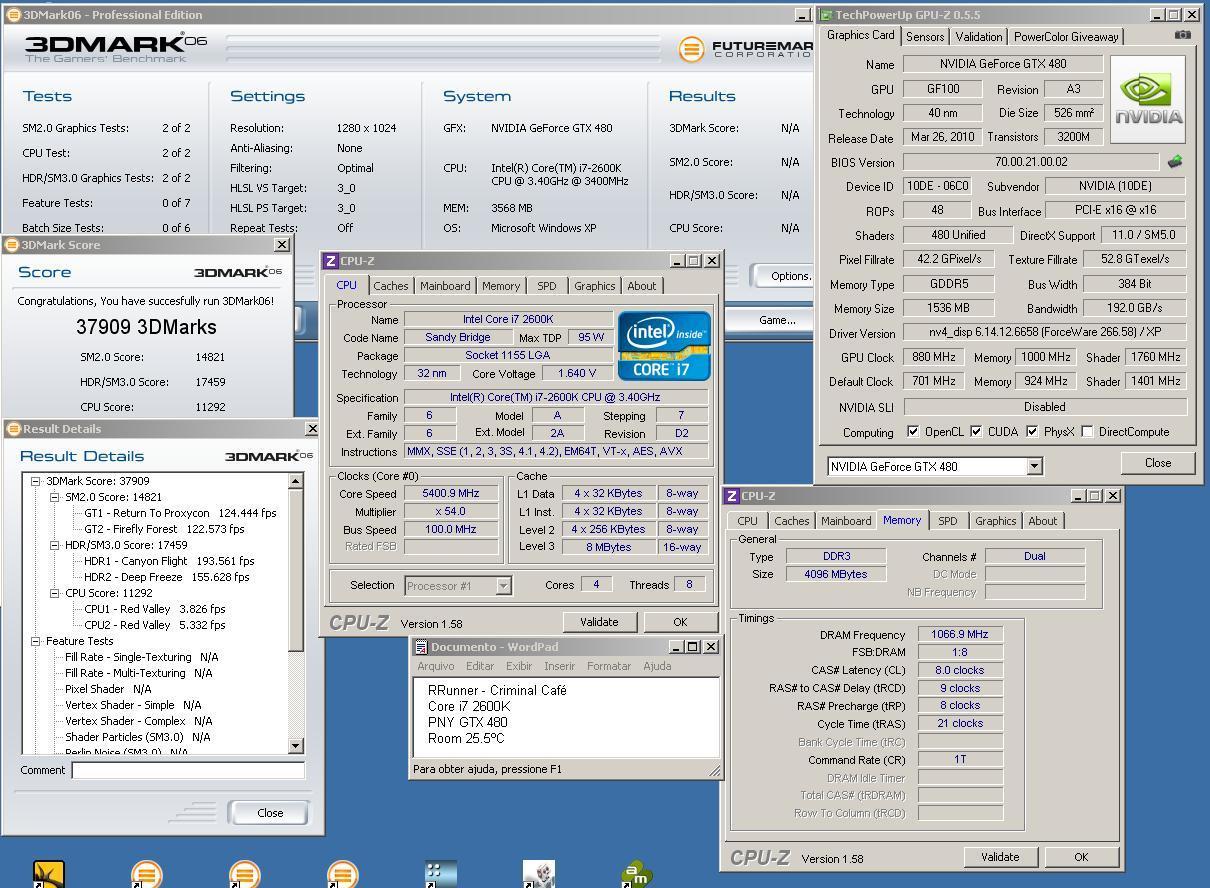The image size is (1210, 888).
Task: Open About tab in the CPU-Z Memory window
Action: [x=1042, y=521]
